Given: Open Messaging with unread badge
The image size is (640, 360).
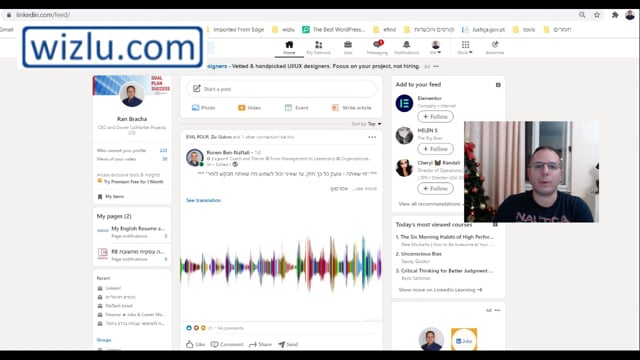Looking at the screenshot, I should click(x=377, y=48).
